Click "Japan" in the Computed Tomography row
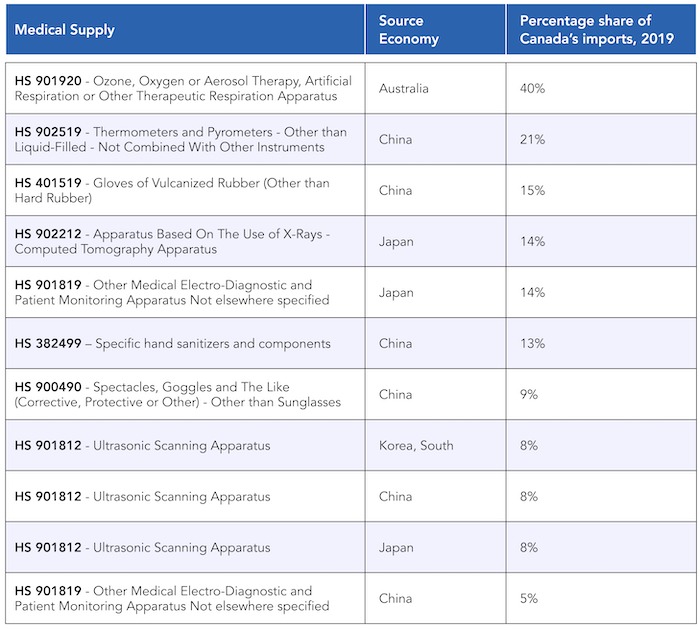This screenshot has width=700, height=630. [396, 242]
